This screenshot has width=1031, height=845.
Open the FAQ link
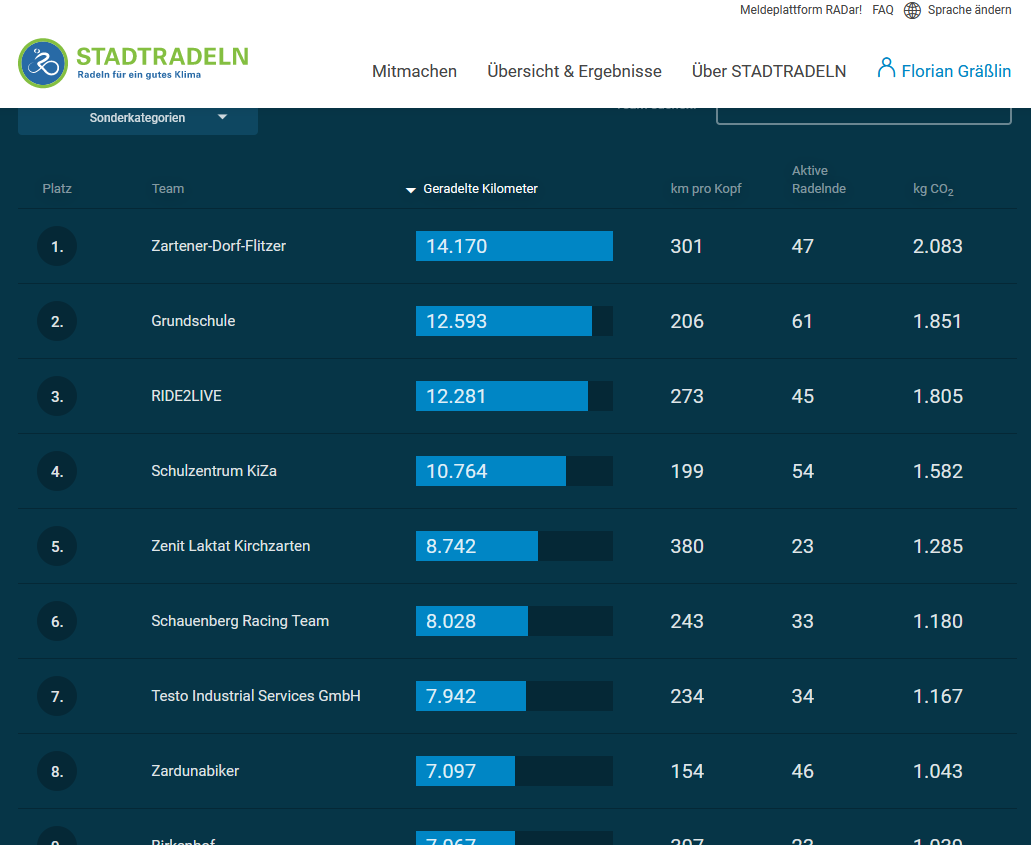tap(882, 10)
